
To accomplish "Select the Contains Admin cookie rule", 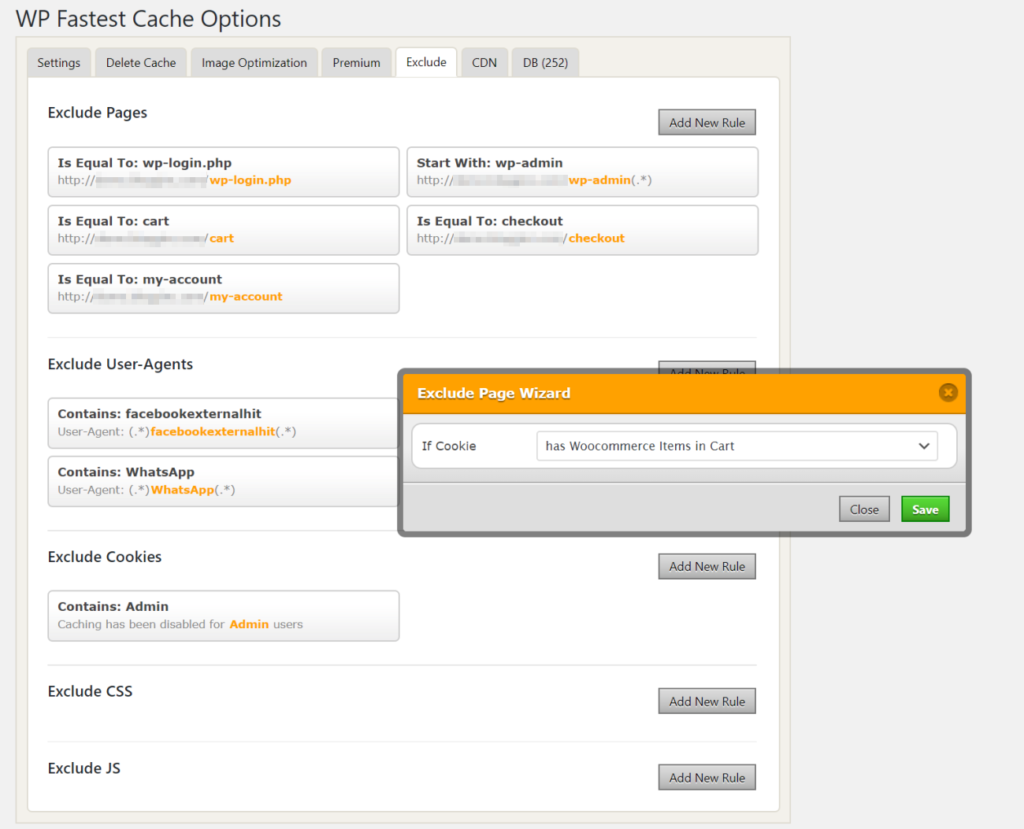I will (x=223, y=615).
